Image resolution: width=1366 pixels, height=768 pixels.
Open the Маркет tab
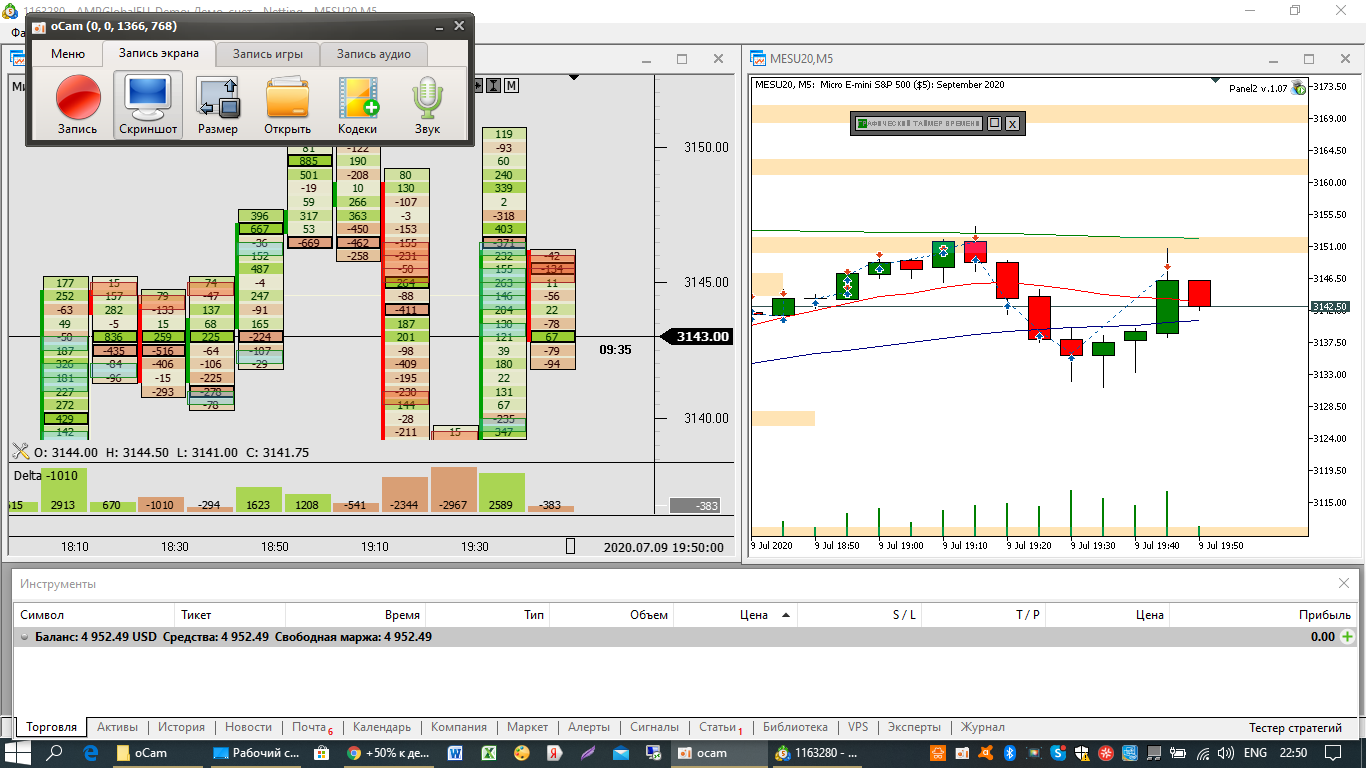[x=527, y=727]
